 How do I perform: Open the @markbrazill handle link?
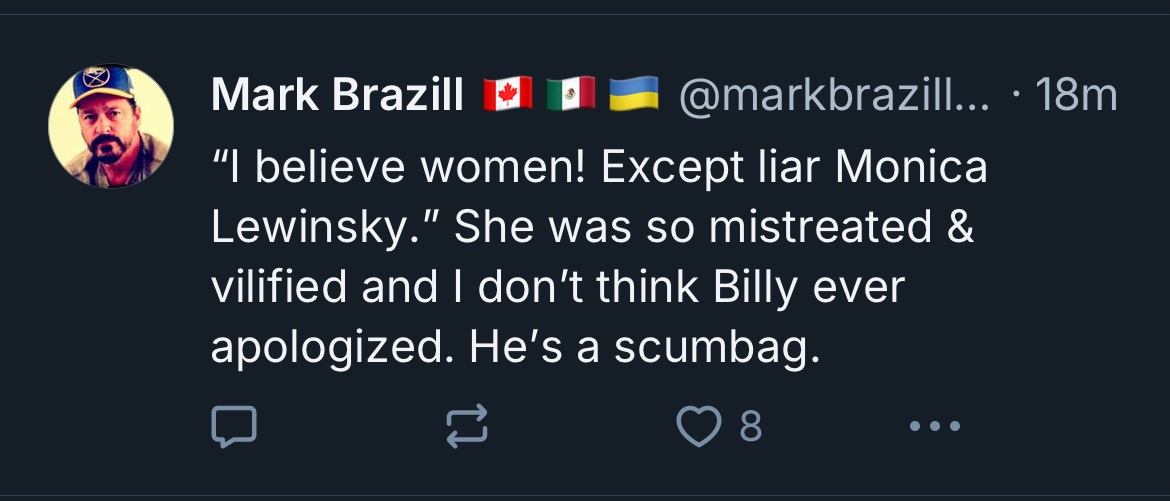(834, 96)
